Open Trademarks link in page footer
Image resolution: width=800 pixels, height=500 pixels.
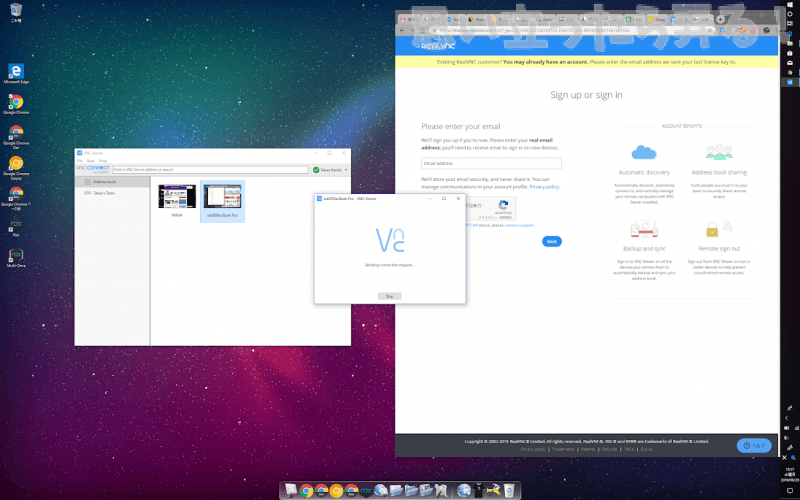coord(563,449)
